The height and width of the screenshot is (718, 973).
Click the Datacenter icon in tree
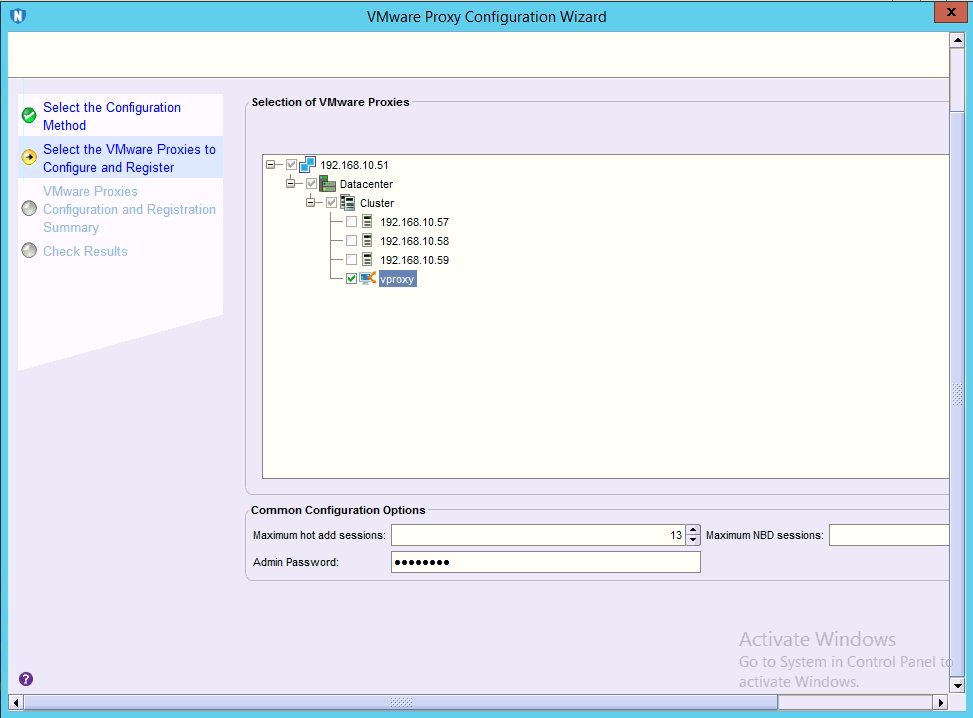pyautogui.click(x=328, y=184)
